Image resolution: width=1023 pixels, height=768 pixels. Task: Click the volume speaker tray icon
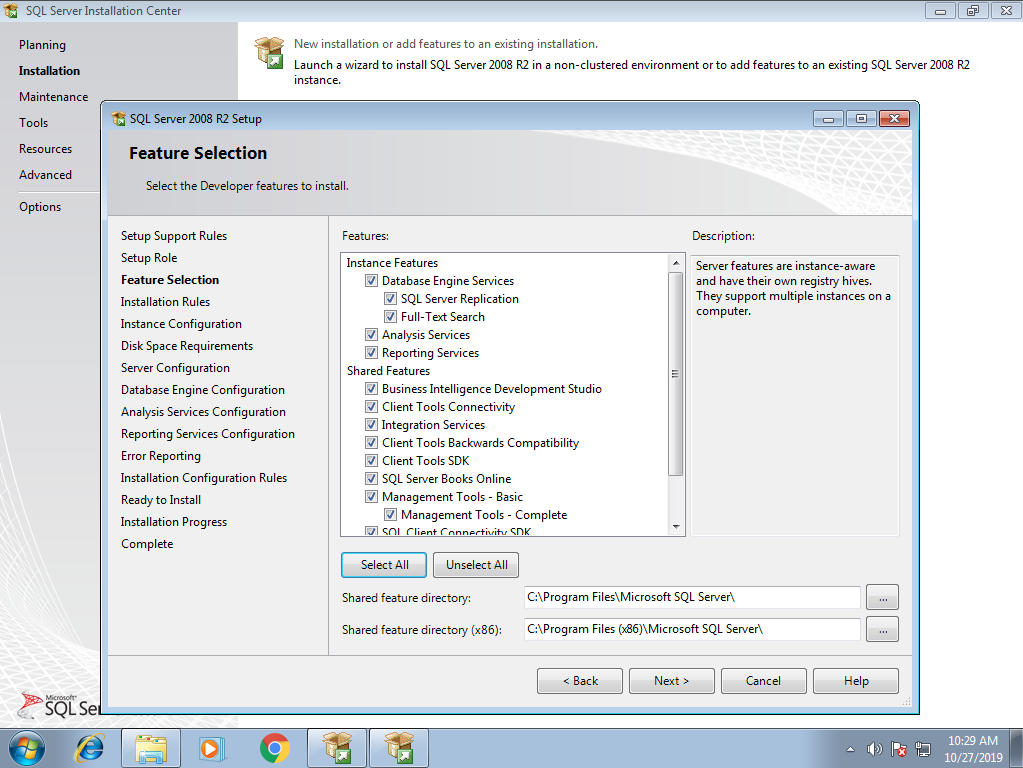click(874, 749)
